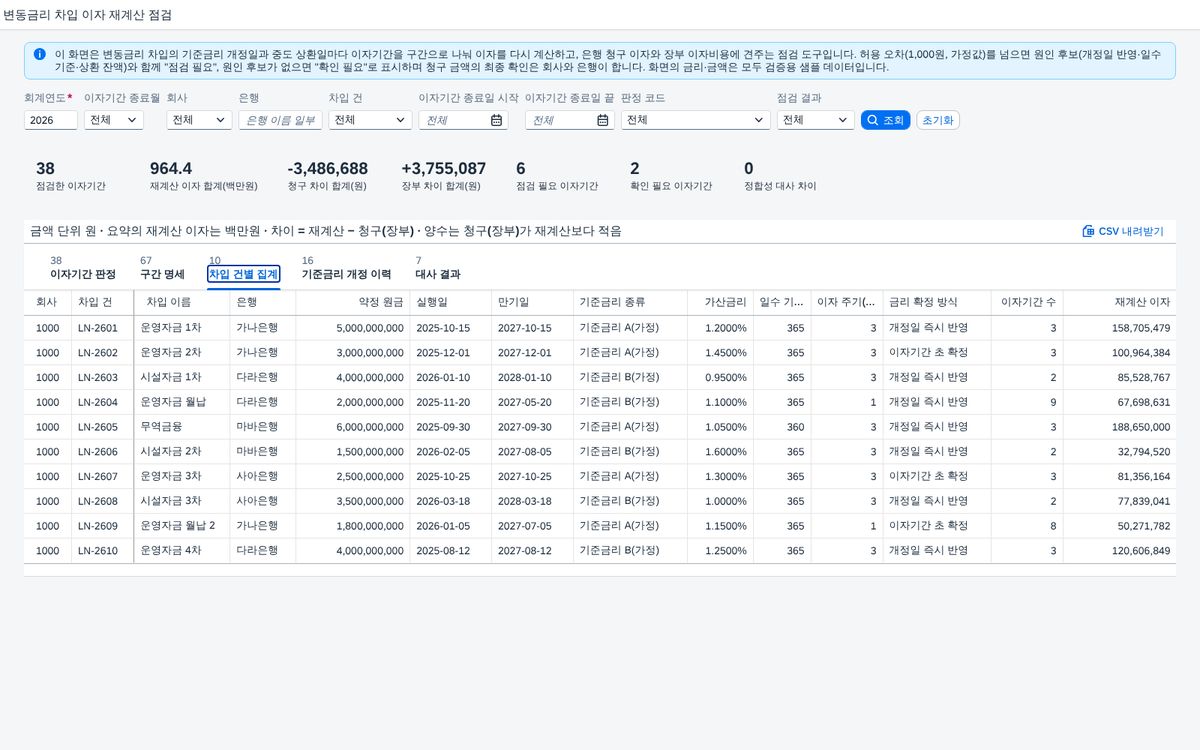Click the 청구 차이 합계 value -3,486,688

tap(328, 169)
